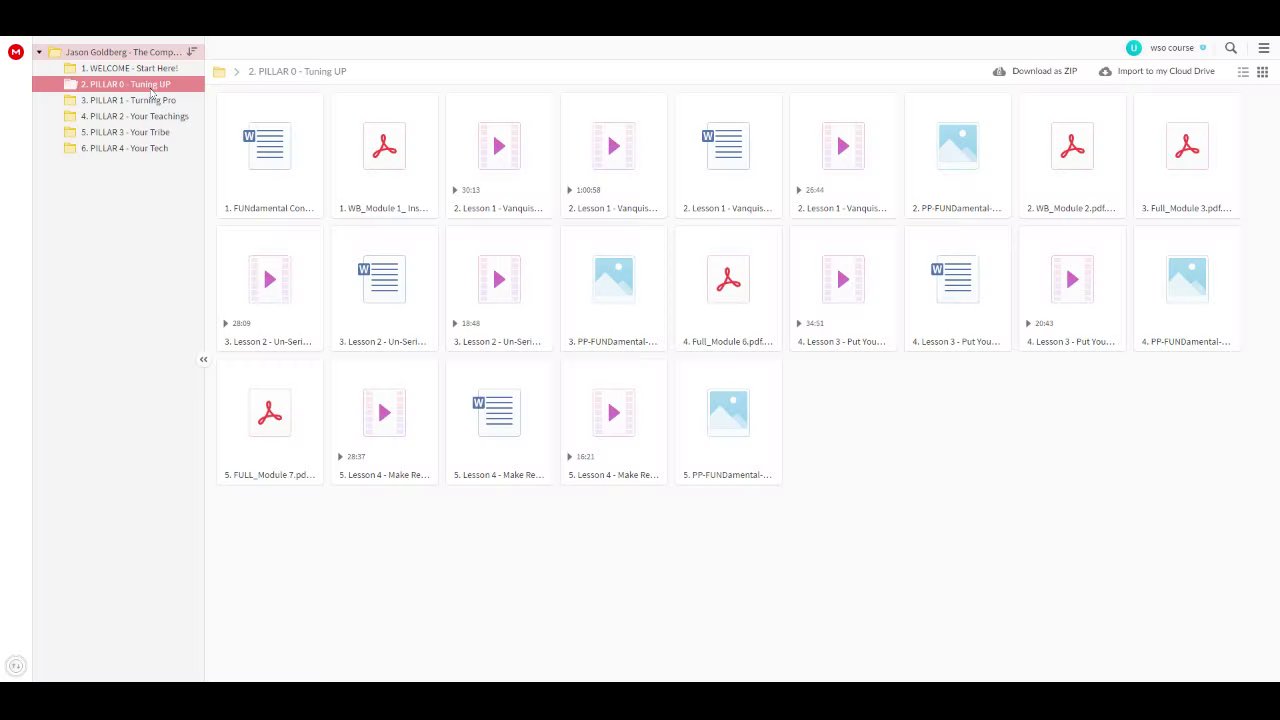Select the 16:21 Lesson 4 video file

click(613, 424)
